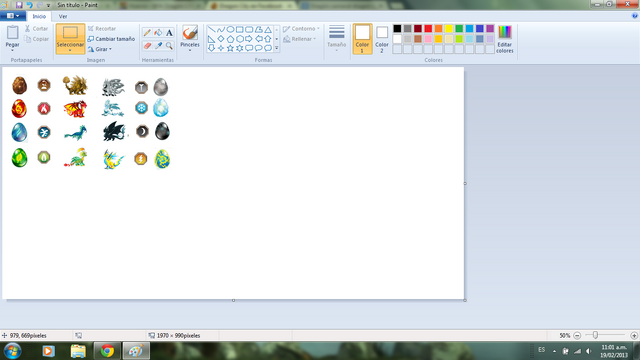Pick the red color swatch

click(428, 29)
